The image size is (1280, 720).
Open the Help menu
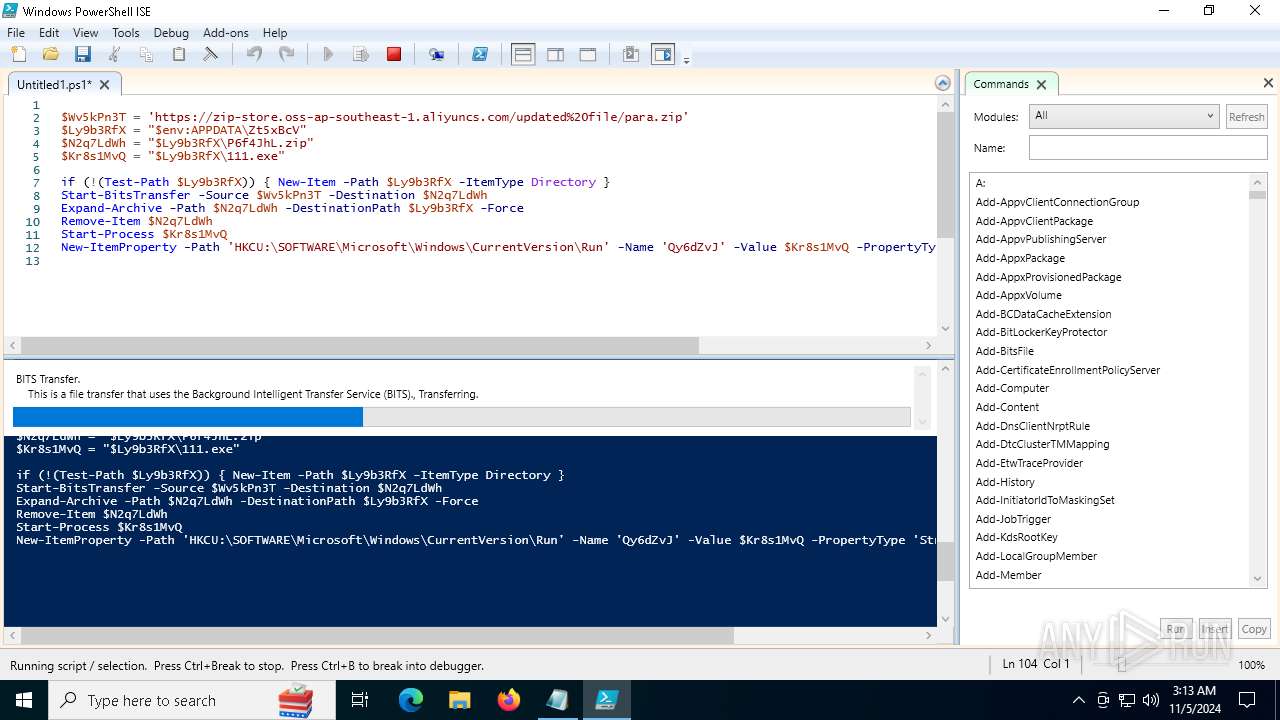pos(275,33)
